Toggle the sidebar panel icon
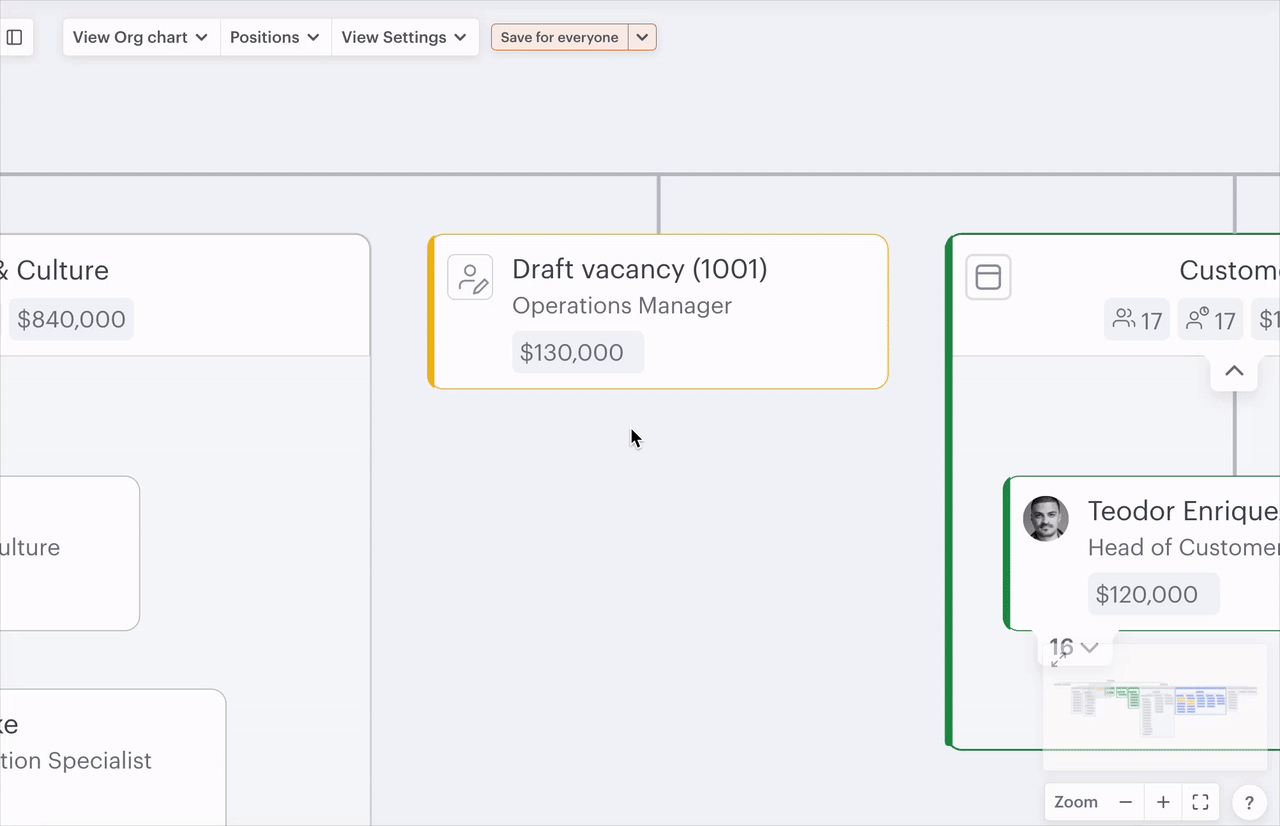The image size is (1280, 826). [15, 38]
